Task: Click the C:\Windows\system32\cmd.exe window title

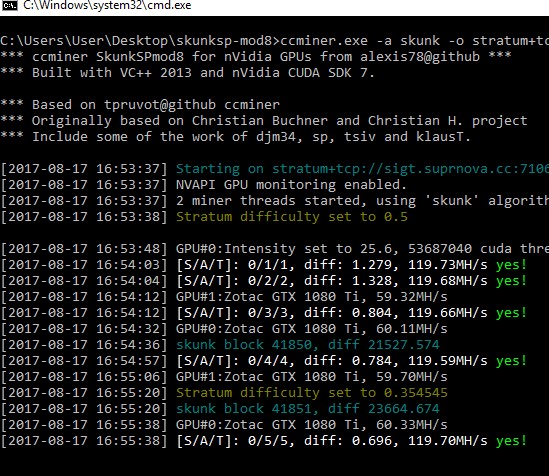Action: pos(107,5)
